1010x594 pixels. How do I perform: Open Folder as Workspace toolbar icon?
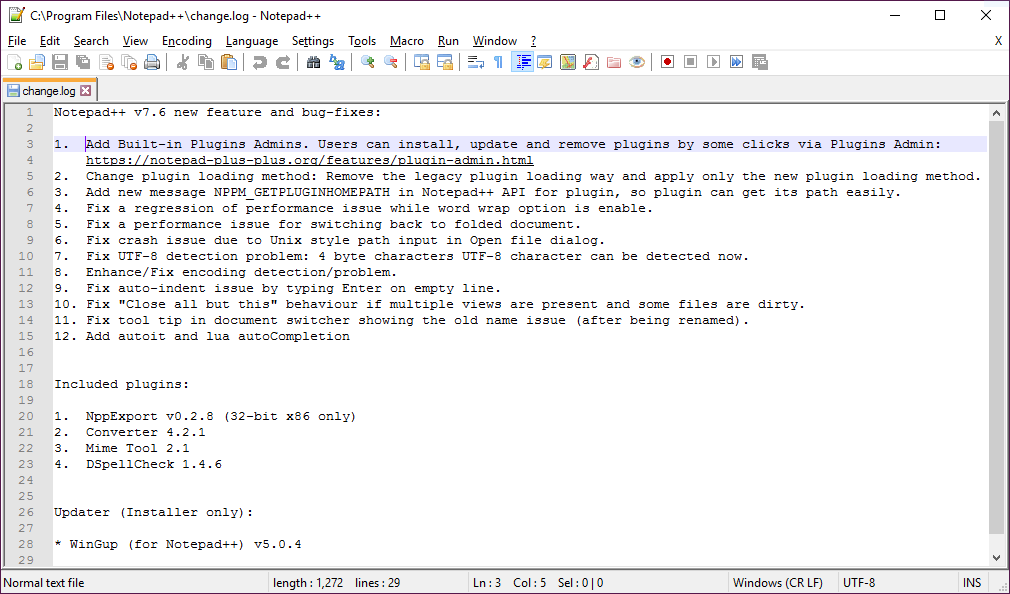pyautogui.click(x=614, y=62)
